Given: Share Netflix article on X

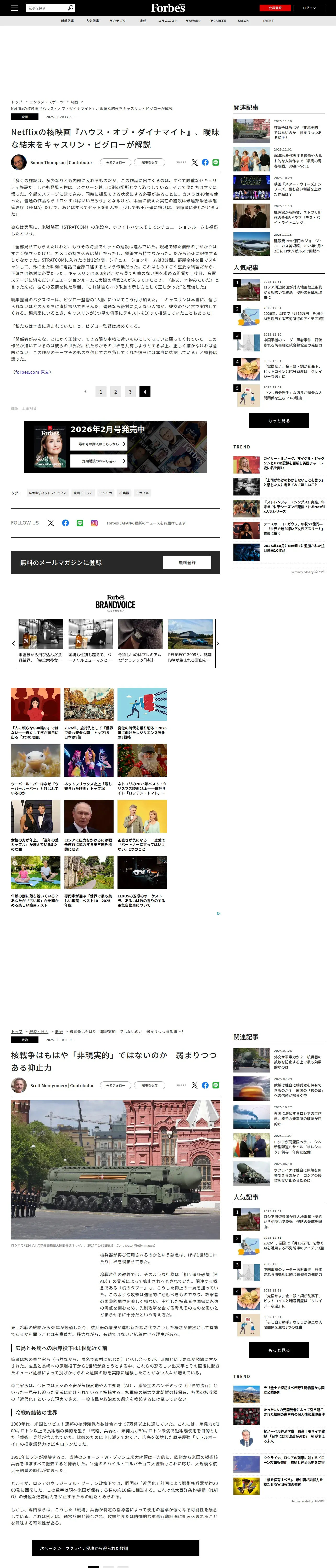Looking at the screenshot, I should click(194, 163).
